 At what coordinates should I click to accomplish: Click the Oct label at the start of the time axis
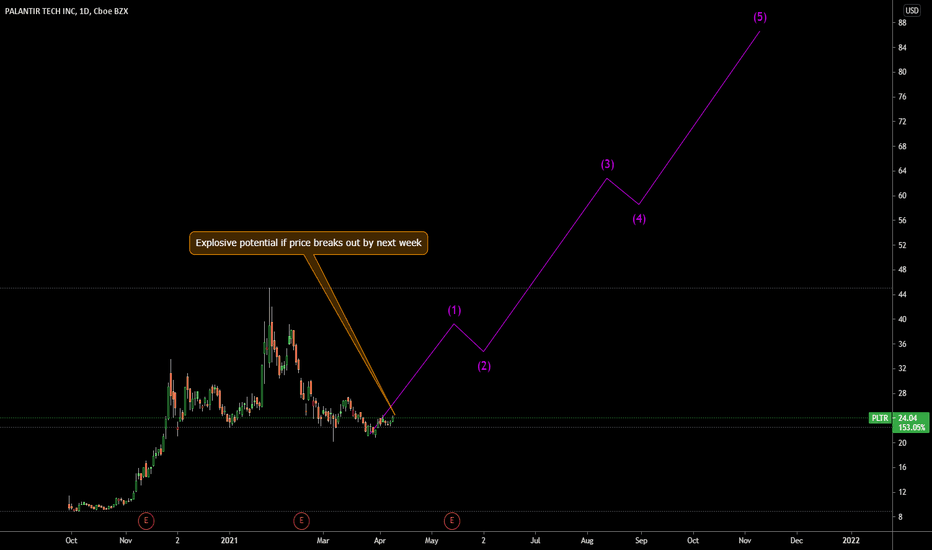[x=71, y=540]
